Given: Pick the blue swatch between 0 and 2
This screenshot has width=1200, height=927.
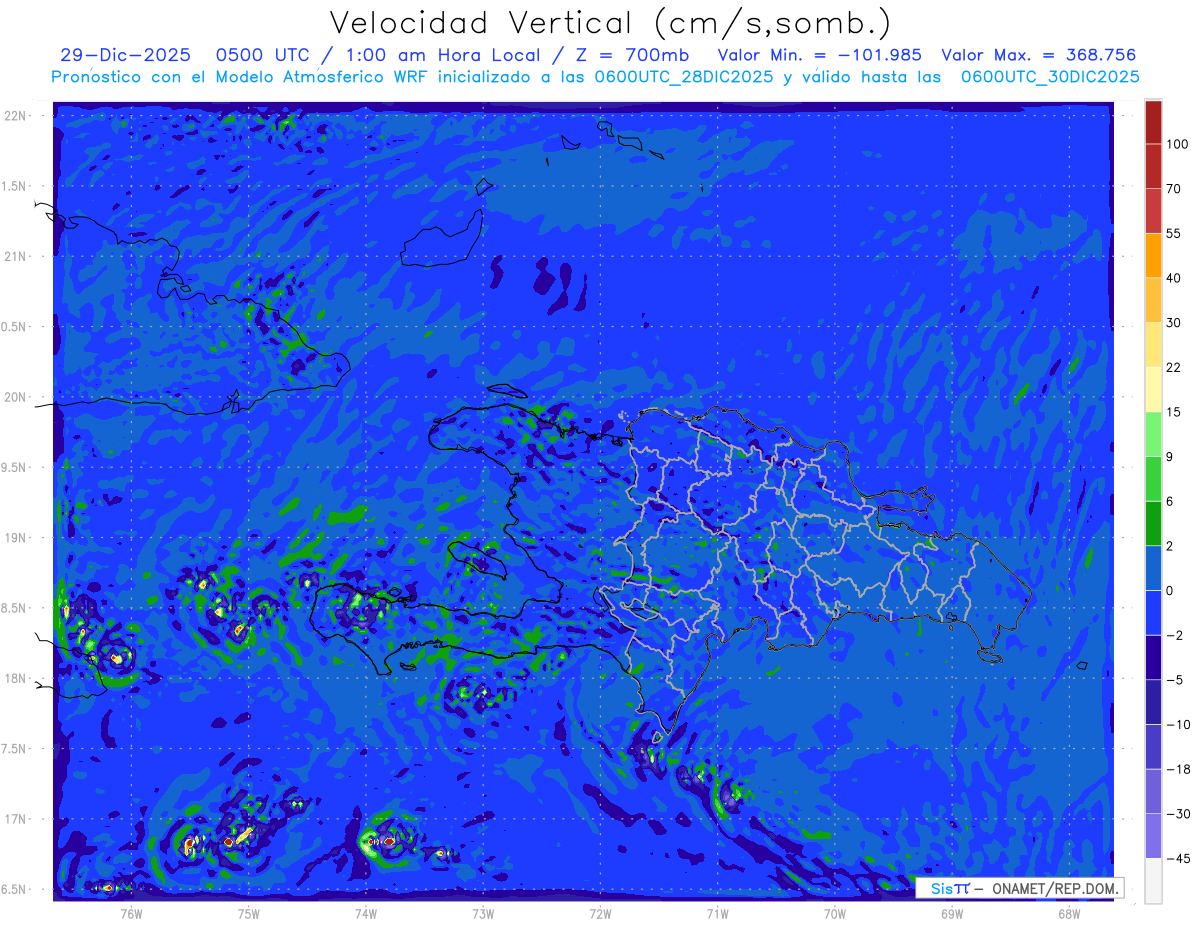Looking at the screenshot, I should pyautogui.click(x=1153, y=568).
